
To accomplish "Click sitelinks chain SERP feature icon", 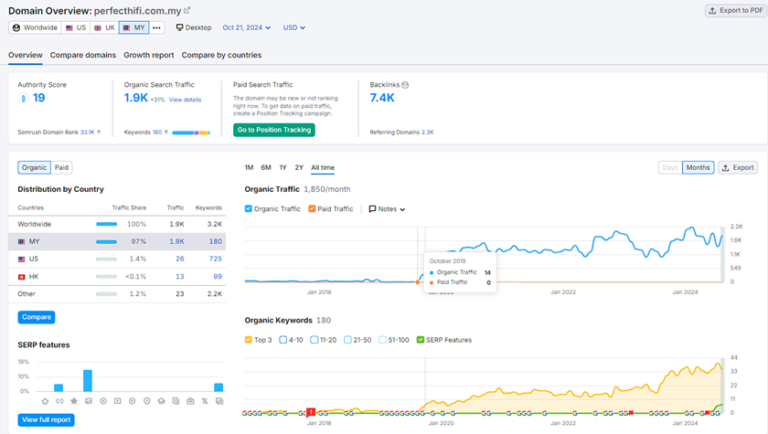I will tap(59, 401).
